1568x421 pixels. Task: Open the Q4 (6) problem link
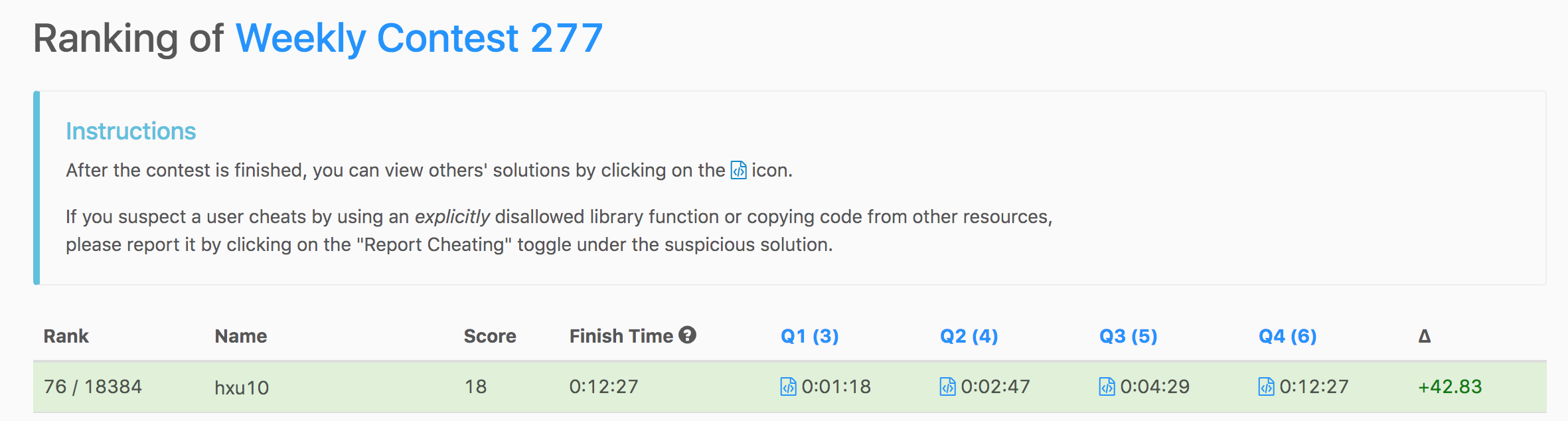coord(1287,336)
